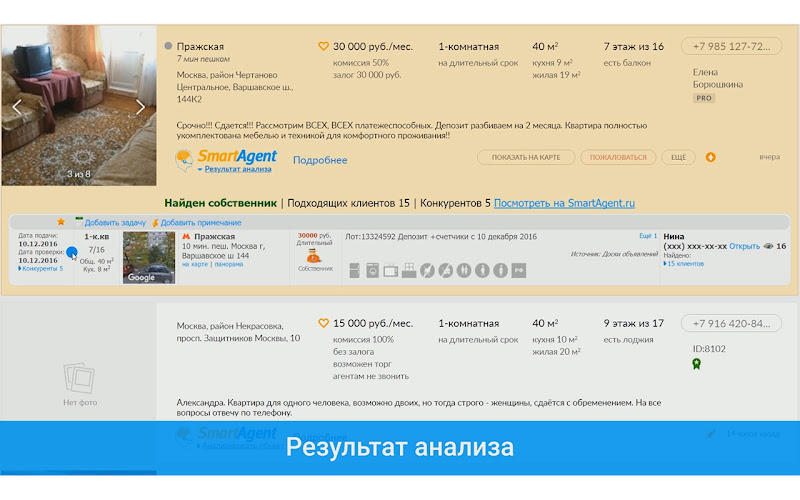This screenshot has height=500, width=800.
Task: Click the no-children icon
Action: [x=445, y=270]
